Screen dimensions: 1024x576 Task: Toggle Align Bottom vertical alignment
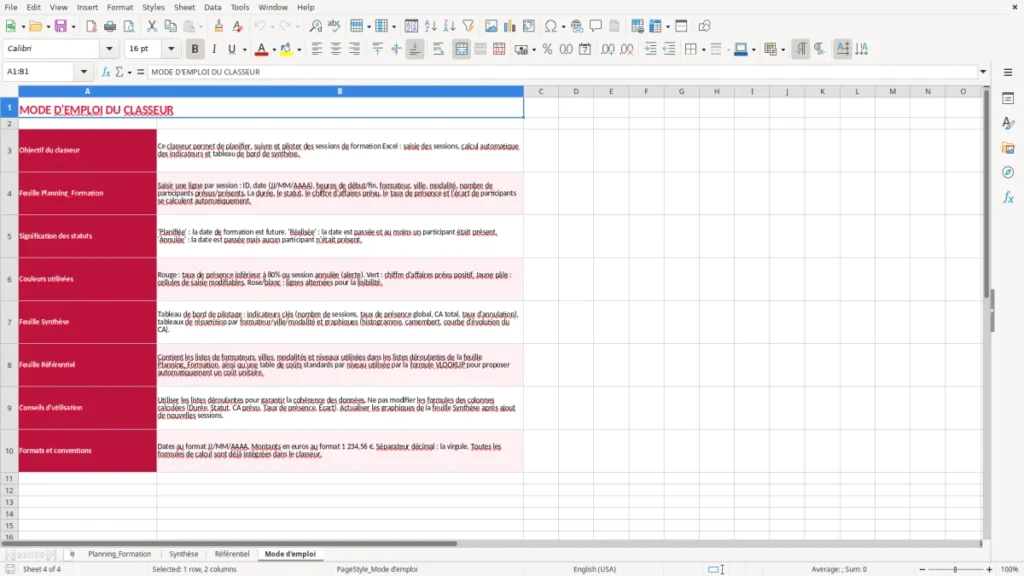click(415, 49)
